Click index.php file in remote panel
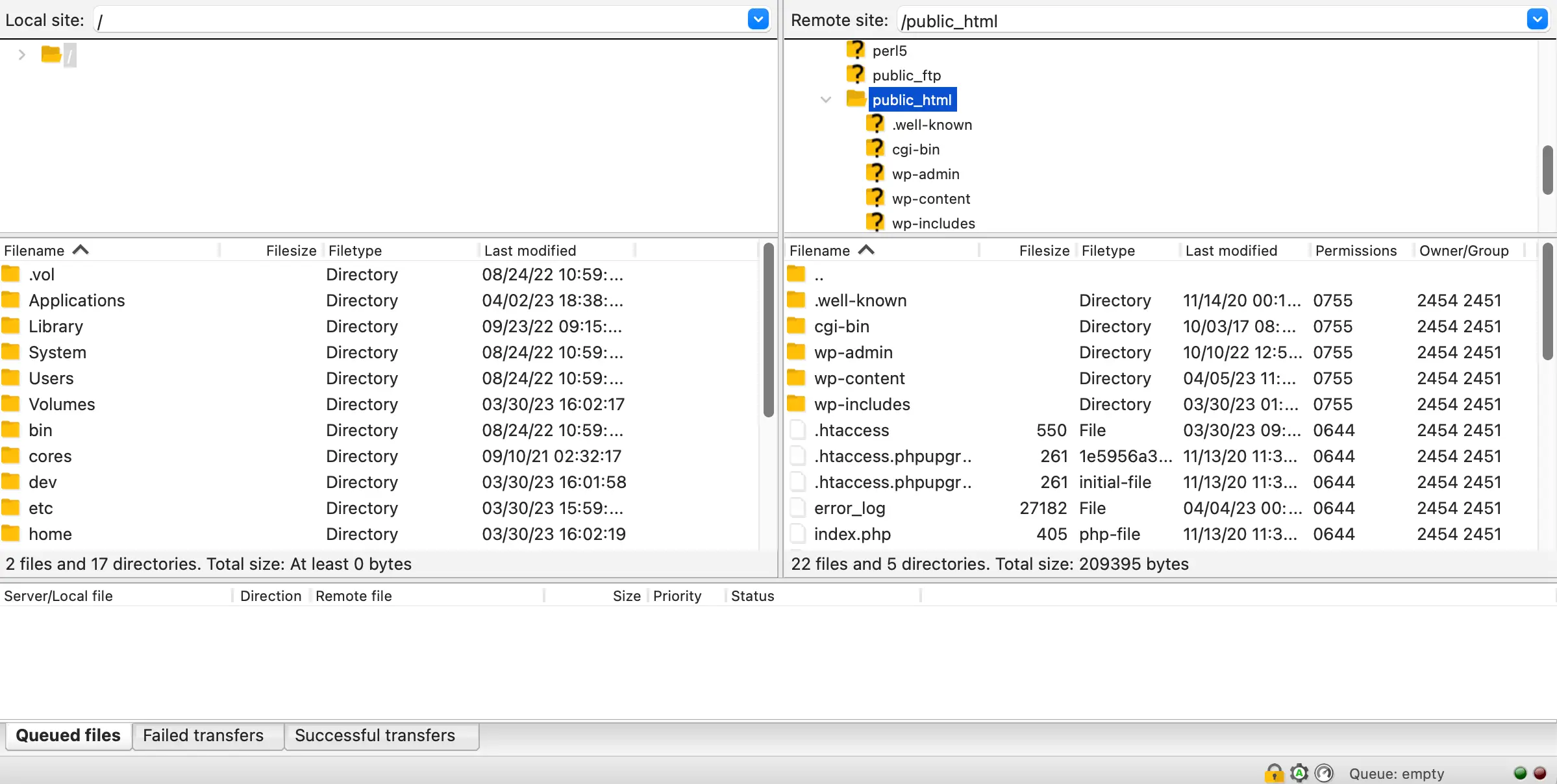Viewport: 1557px width, 784px height. tap(852, 533)
